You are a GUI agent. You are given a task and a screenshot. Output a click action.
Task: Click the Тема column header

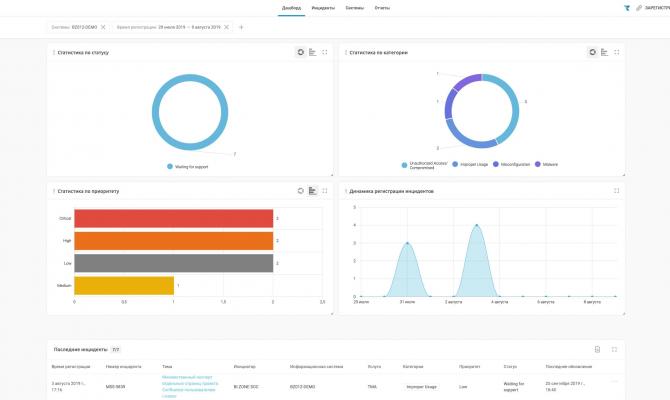(x=167, y=367)
